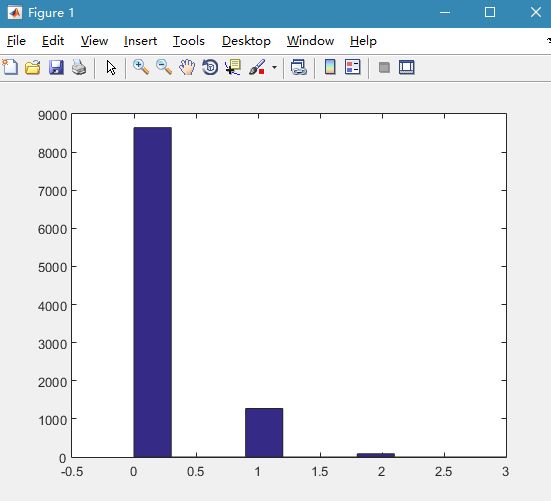
Task: Open the File menu
Action: [16, 41]
